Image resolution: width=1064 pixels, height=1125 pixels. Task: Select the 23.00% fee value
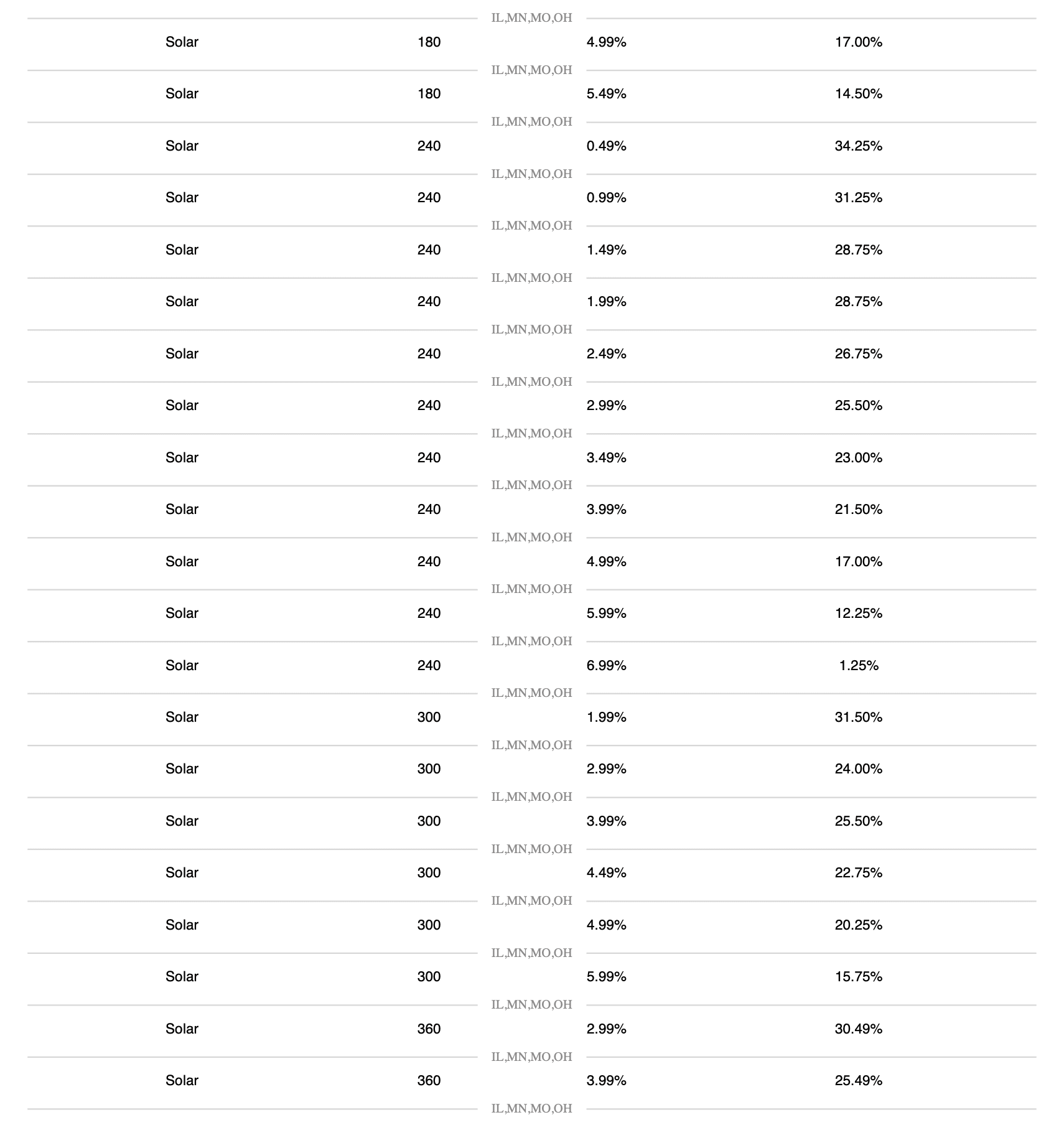pos(858,457)
